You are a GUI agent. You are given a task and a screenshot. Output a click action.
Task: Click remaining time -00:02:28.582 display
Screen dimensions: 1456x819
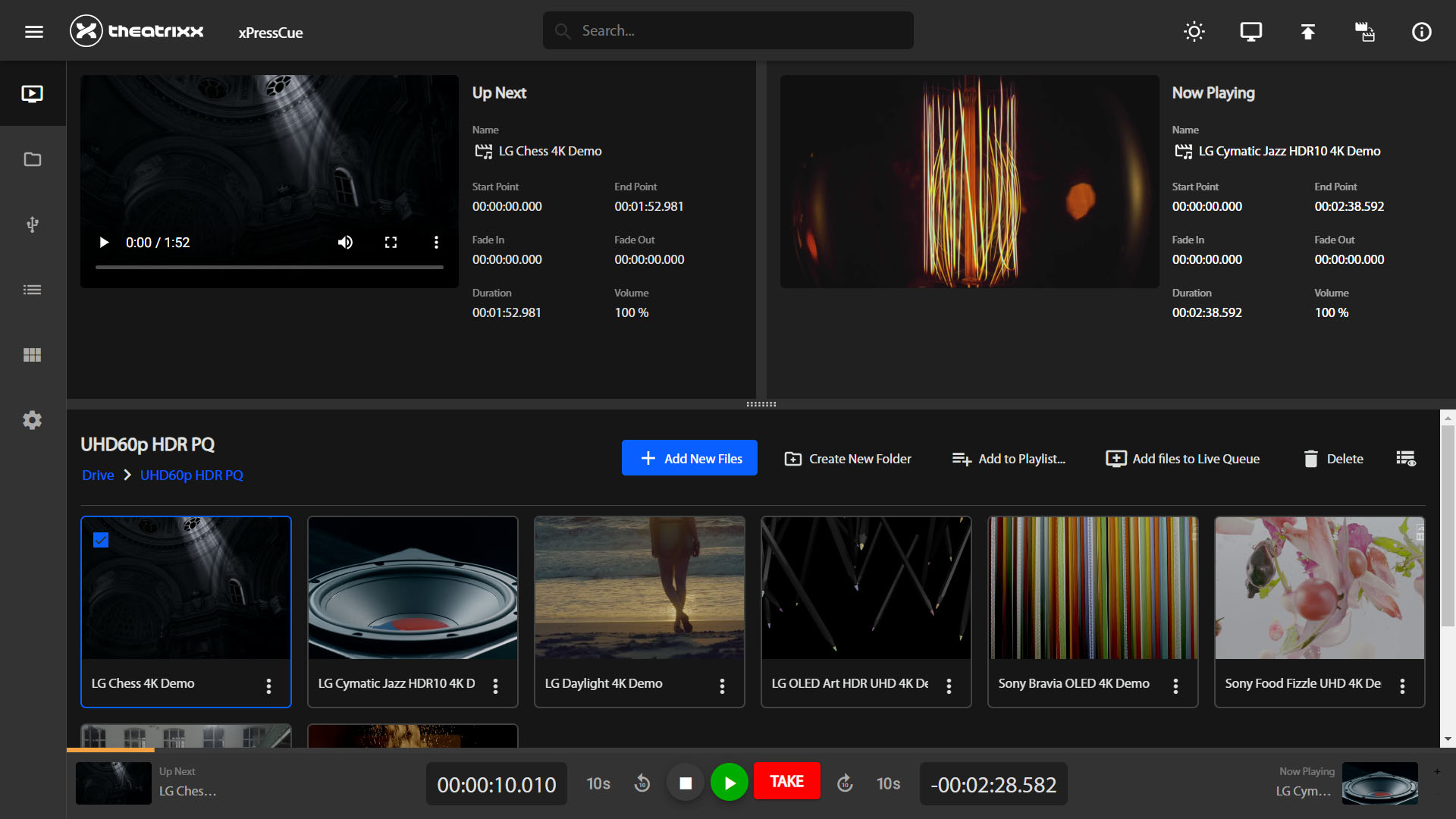(993, 784)
